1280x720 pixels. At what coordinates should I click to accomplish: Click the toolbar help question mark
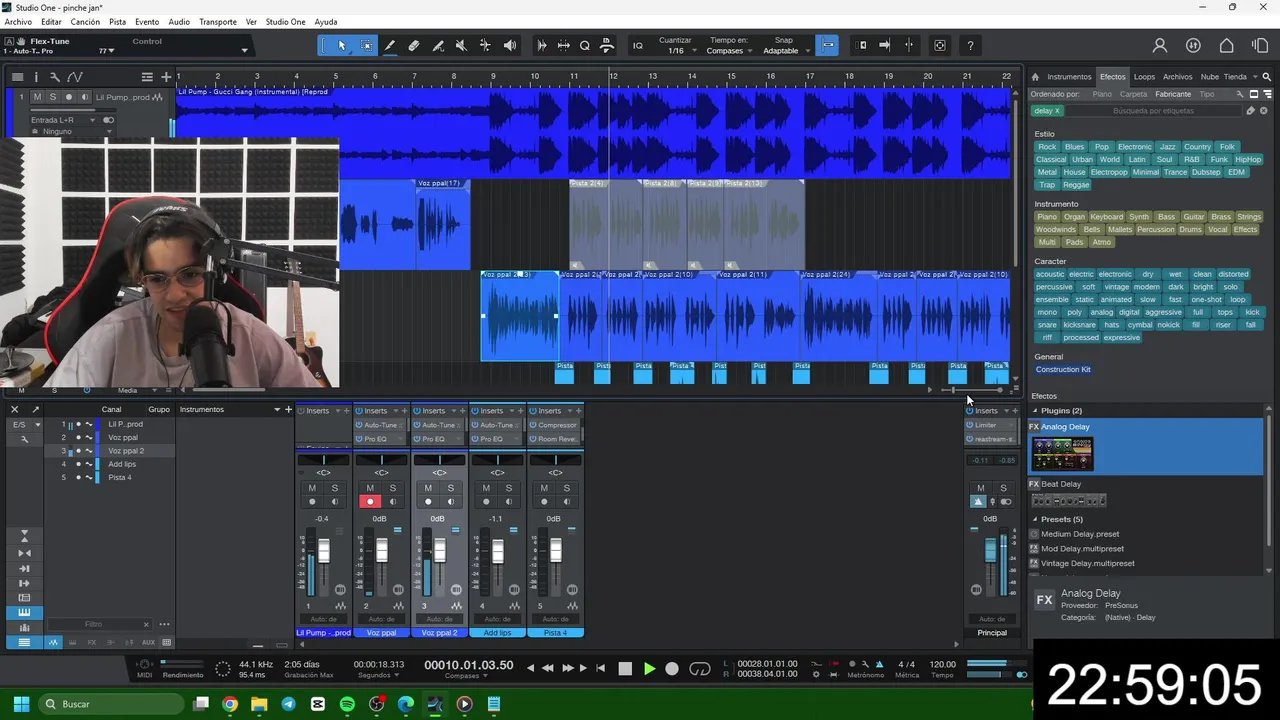(x=970, y=45)
